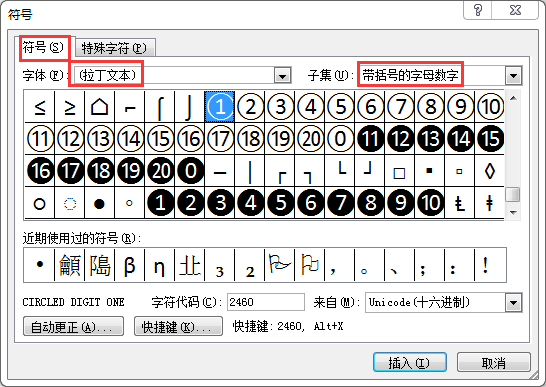Click the symbol grid scroll-up arrow

click(513, 99)
